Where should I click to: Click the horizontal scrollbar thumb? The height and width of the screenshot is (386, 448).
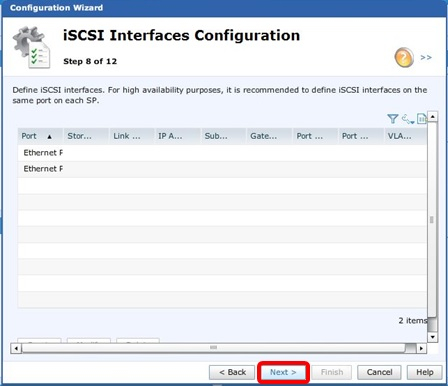click(213, 348)
